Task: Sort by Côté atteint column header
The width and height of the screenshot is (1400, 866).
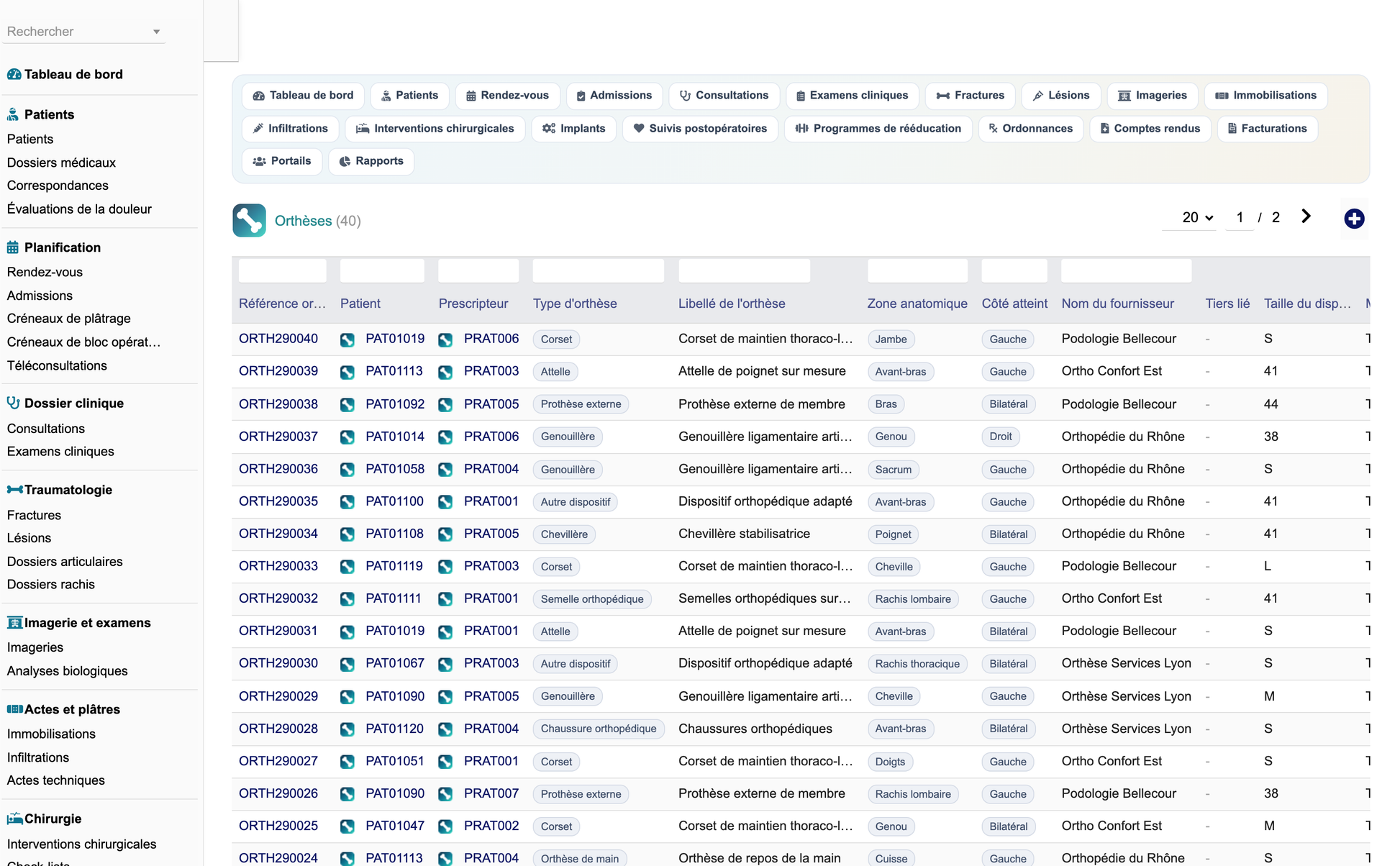Action: pyautogui.click(x=1014, y=304)
